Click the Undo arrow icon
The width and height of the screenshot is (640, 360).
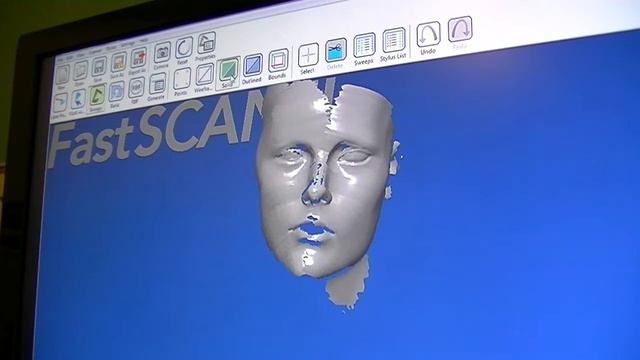pos(428,34)
